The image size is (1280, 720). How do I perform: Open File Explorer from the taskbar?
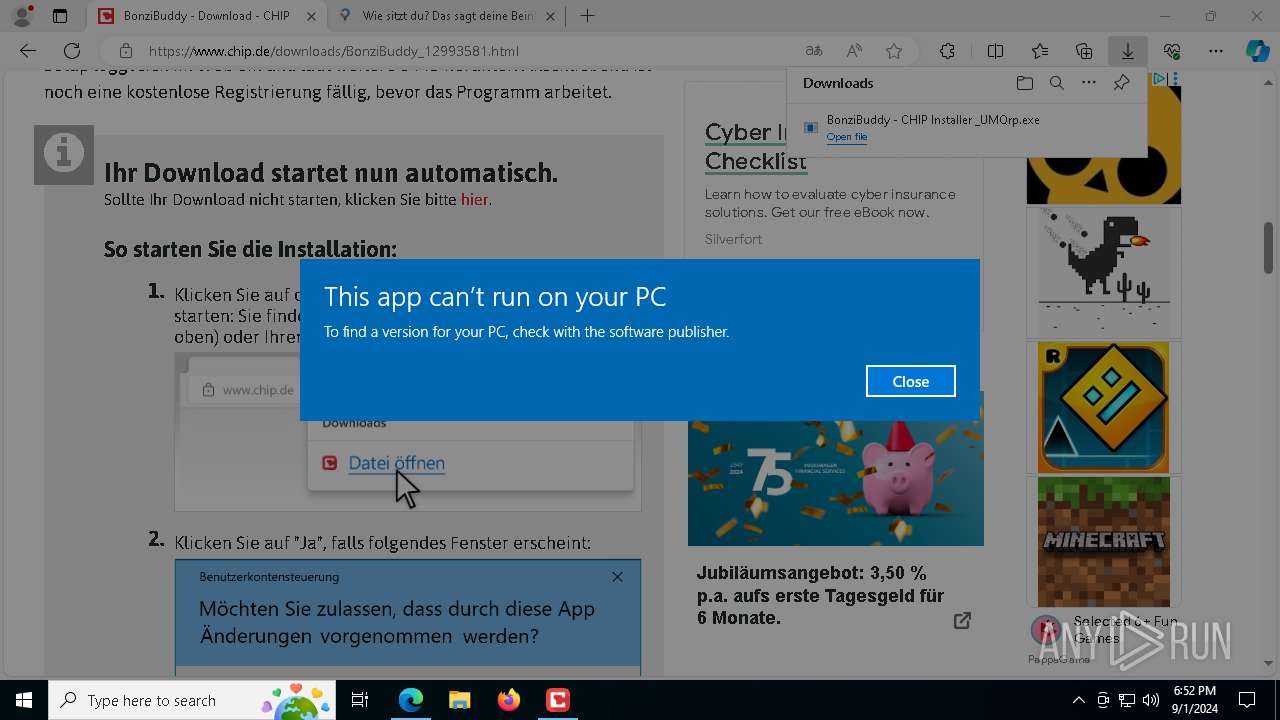(x=459, y=700)
